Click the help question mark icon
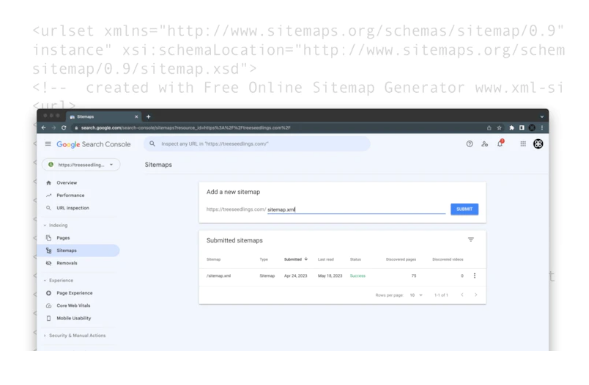This screenshot has width=589, height=385. click(469, 144)
